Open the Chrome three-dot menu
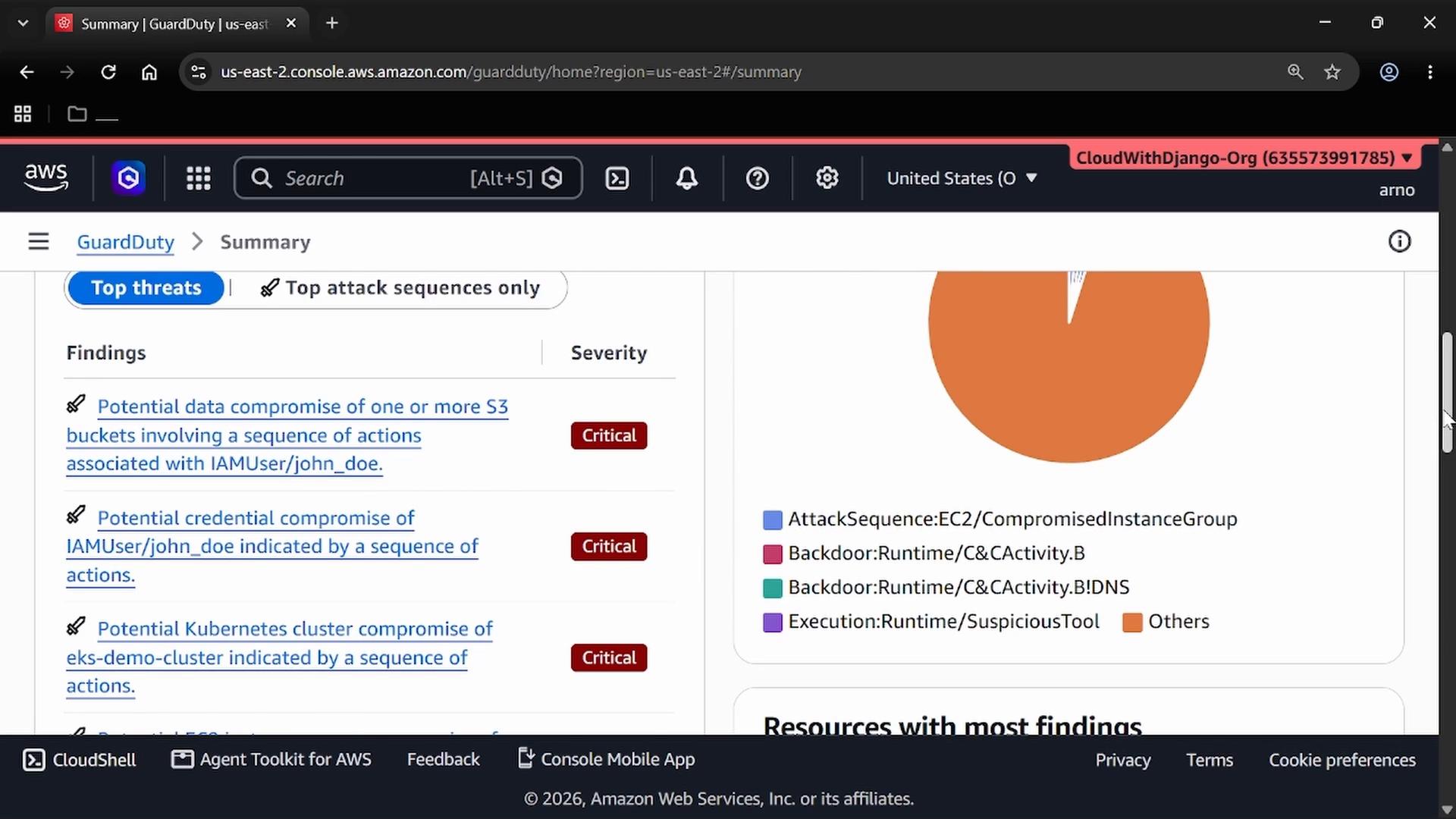Image resolution: width=1456 pixels, height=819 pixels. click(x=1430, y=72)
